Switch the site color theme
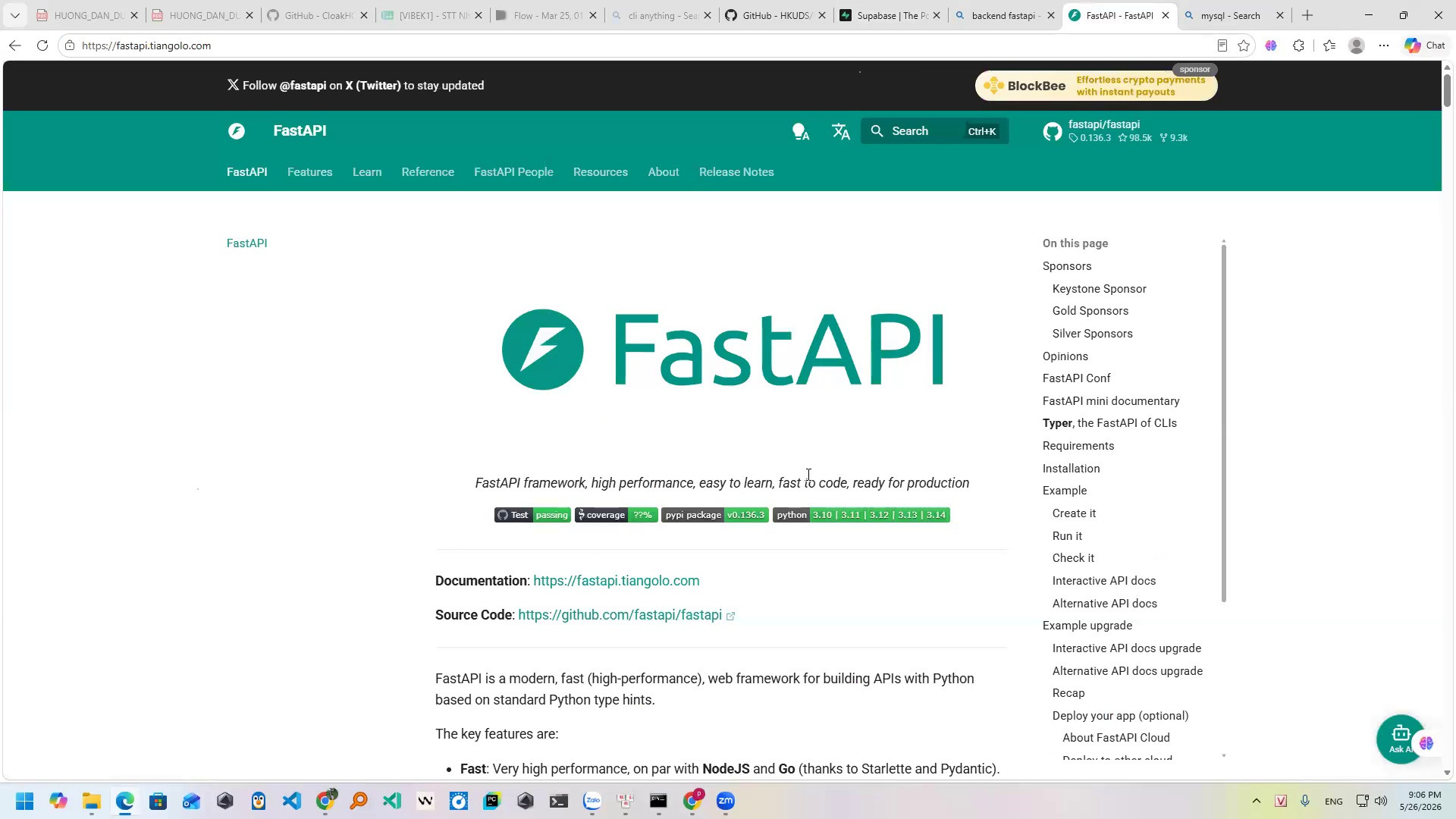This screenshot has width=1456, height=819. pos(800,131)
